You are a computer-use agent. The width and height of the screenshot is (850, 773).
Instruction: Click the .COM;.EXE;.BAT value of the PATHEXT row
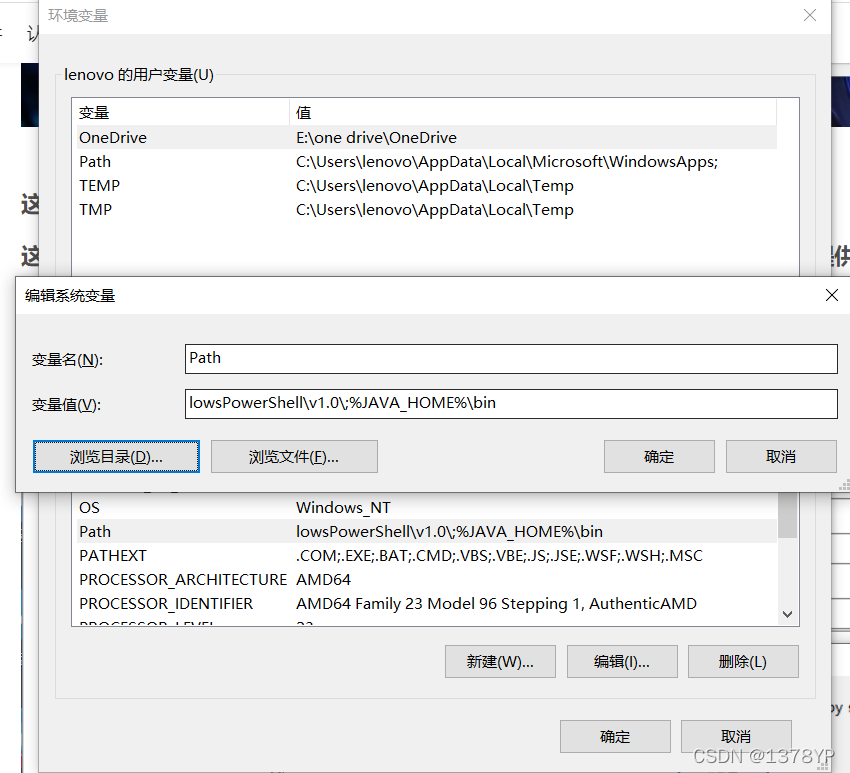click(x=499, y=555)
